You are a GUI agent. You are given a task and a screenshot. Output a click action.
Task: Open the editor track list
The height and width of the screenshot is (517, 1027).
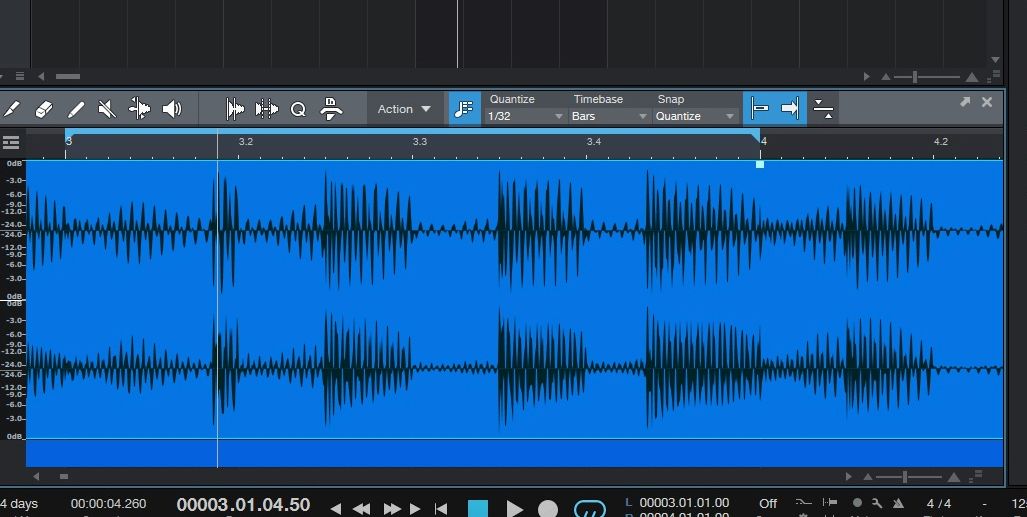(x=11, y=142)
